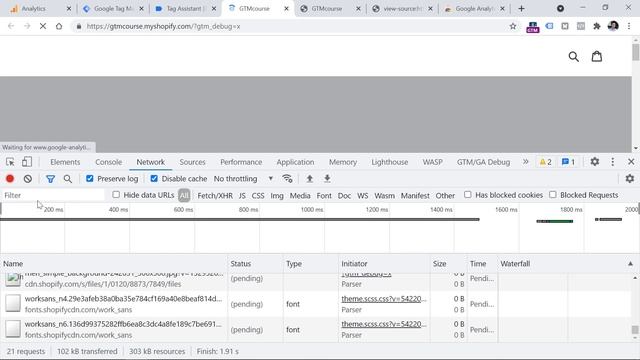The width and height of the screenshot is (640, 360).
Task: Filter requests by CSS
Action: pos(258,196)
